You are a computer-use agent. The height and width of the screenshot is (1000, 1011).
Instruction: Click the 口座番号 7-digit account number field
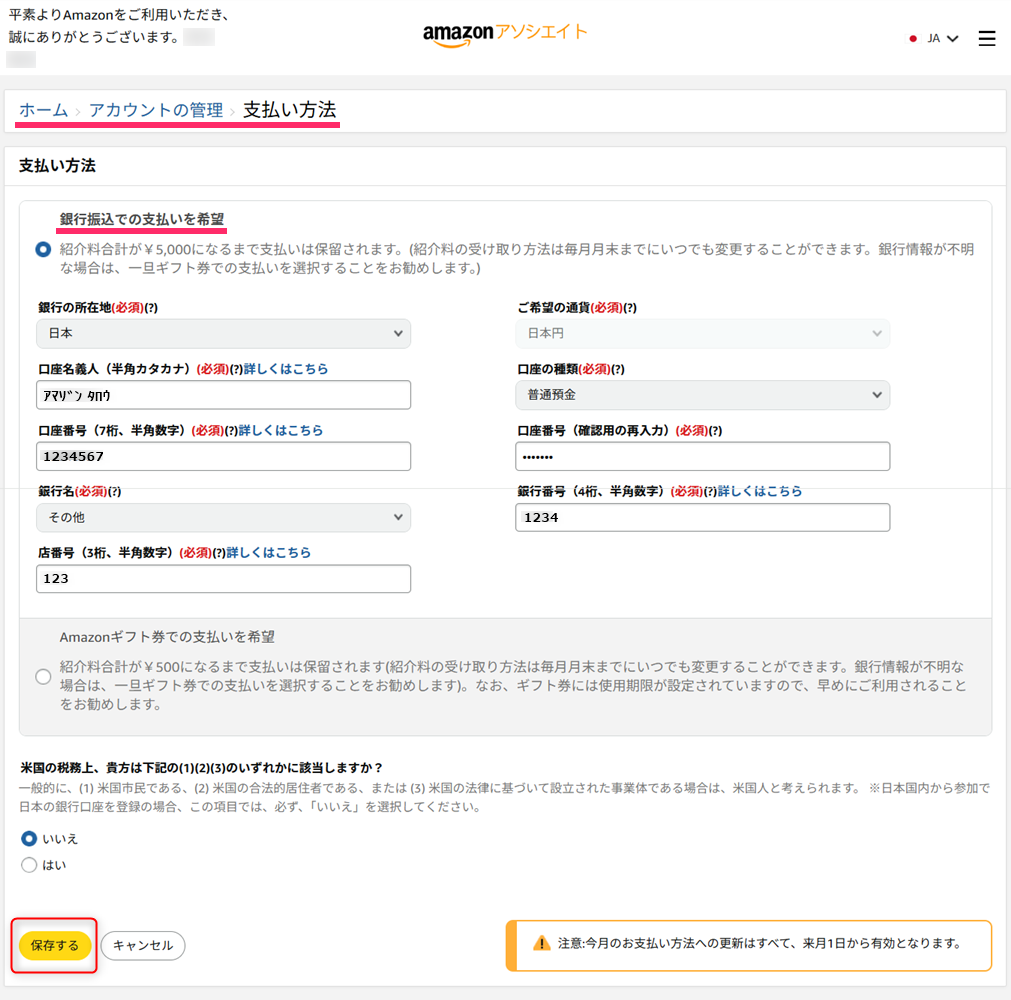click(x=223, y=456)
